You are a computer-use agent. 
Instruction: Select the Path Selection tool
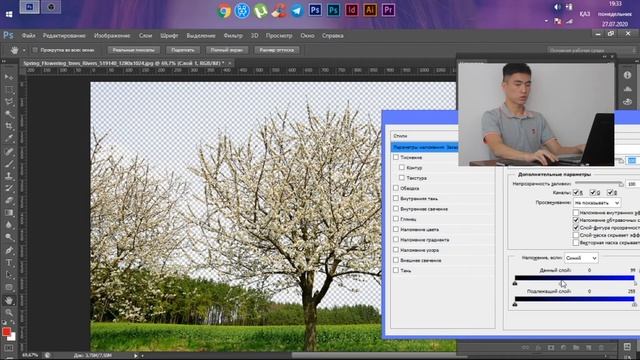9,275
